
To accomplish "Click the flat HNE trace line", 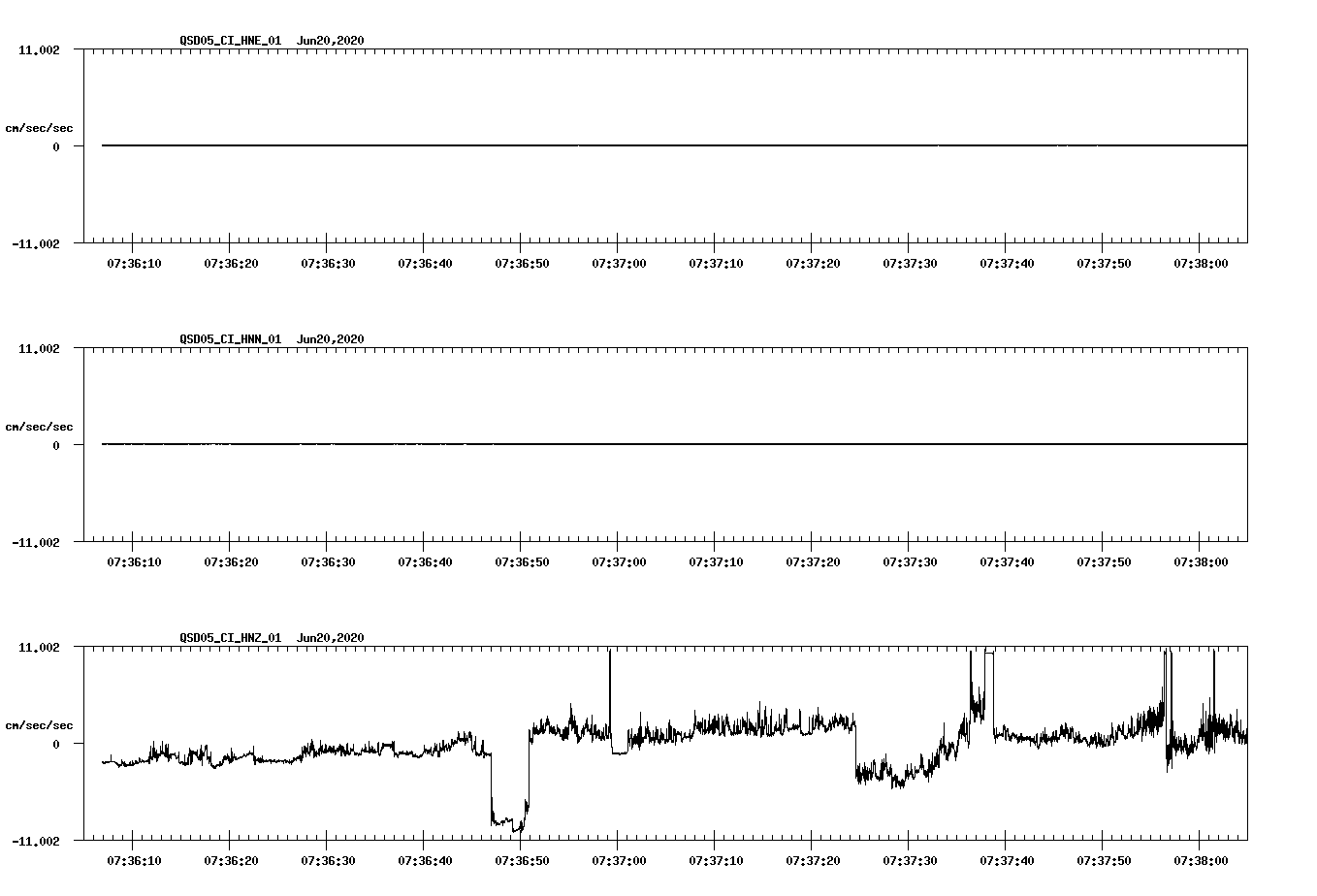I will pos(674,145).
